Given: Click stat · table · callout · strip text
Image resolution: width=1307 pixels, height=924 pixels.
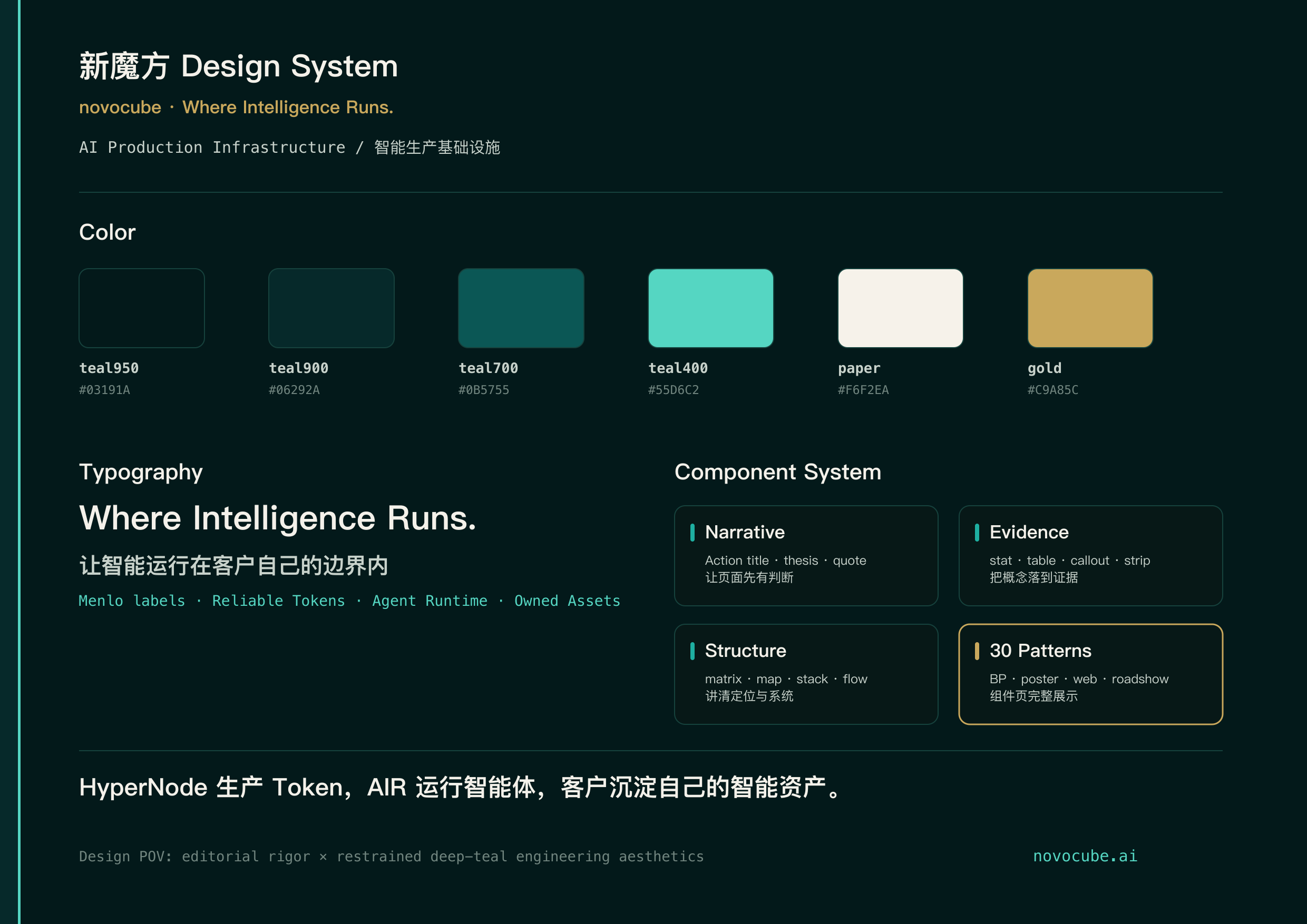Looking at the screenshot, I should [x=1070, y=561].
